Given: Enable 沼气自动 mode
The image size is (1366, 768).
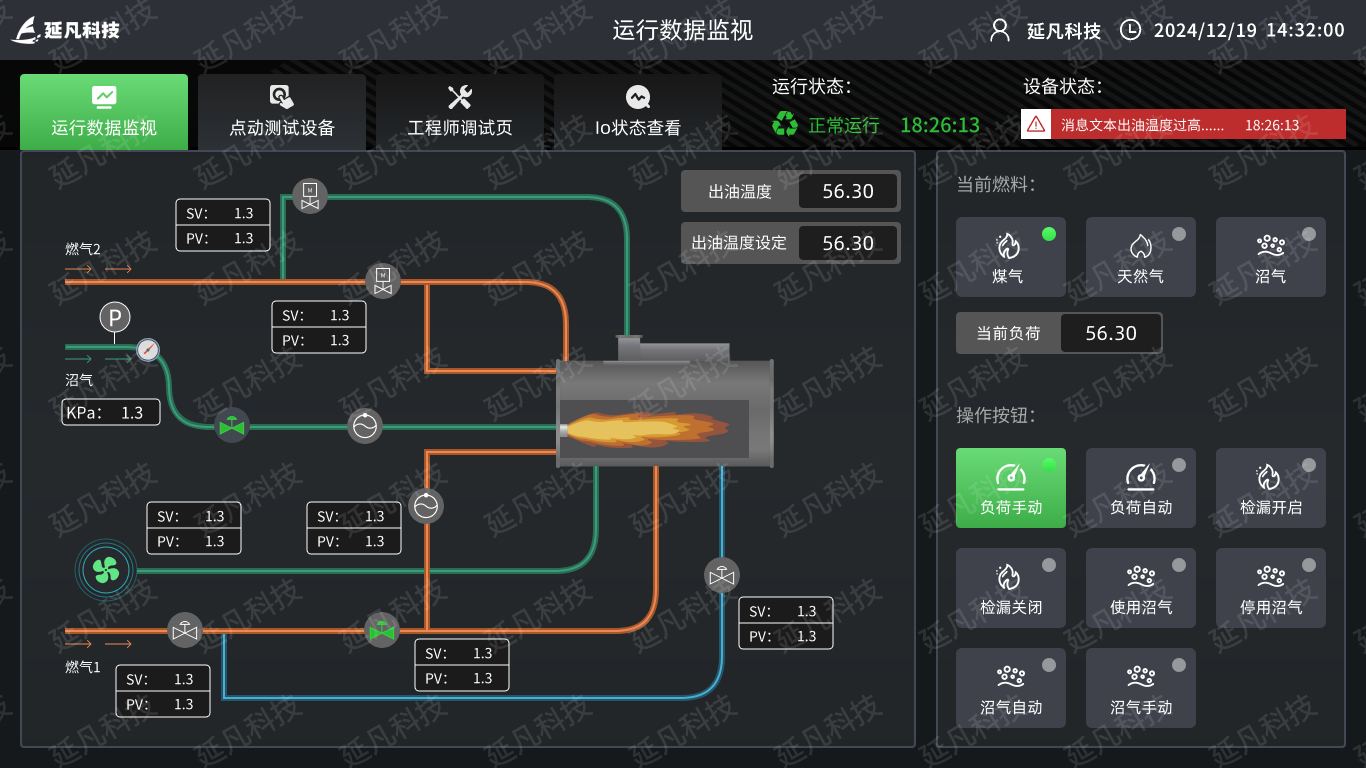Looking at the screenshot, I should (x=1010, y=687).
